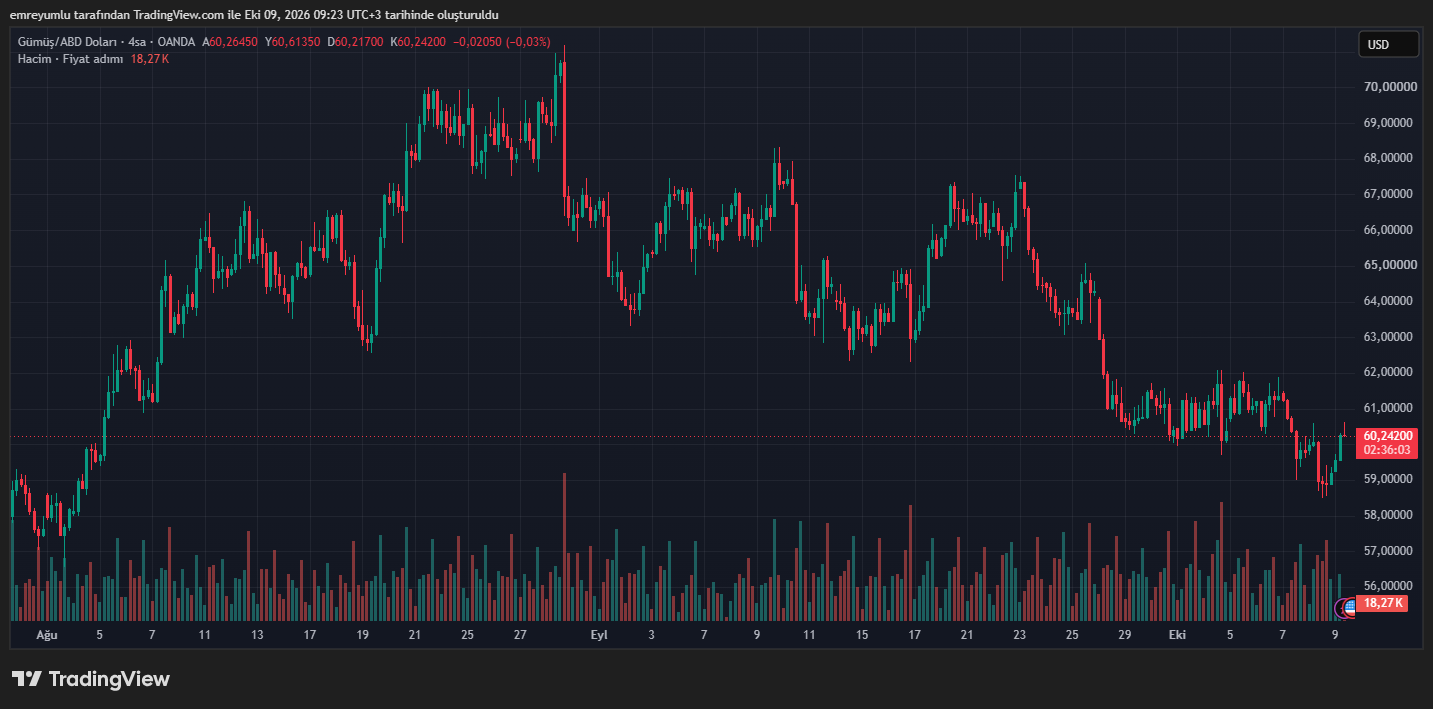Click the 57,00000 price axis label
This screenshot has height=709, width=1433.
(x=1391, y=551)
